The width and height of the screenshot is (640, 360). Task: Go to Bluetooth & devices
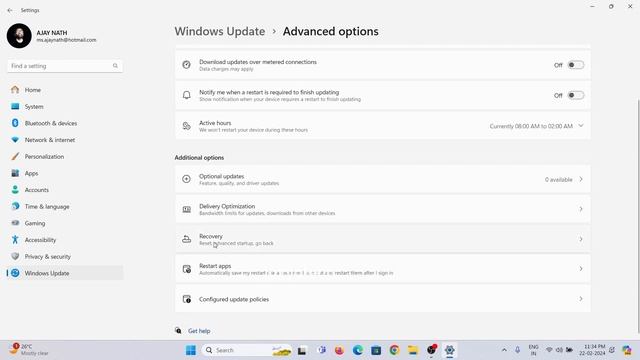pyautogui.click(x=65, y=123)
